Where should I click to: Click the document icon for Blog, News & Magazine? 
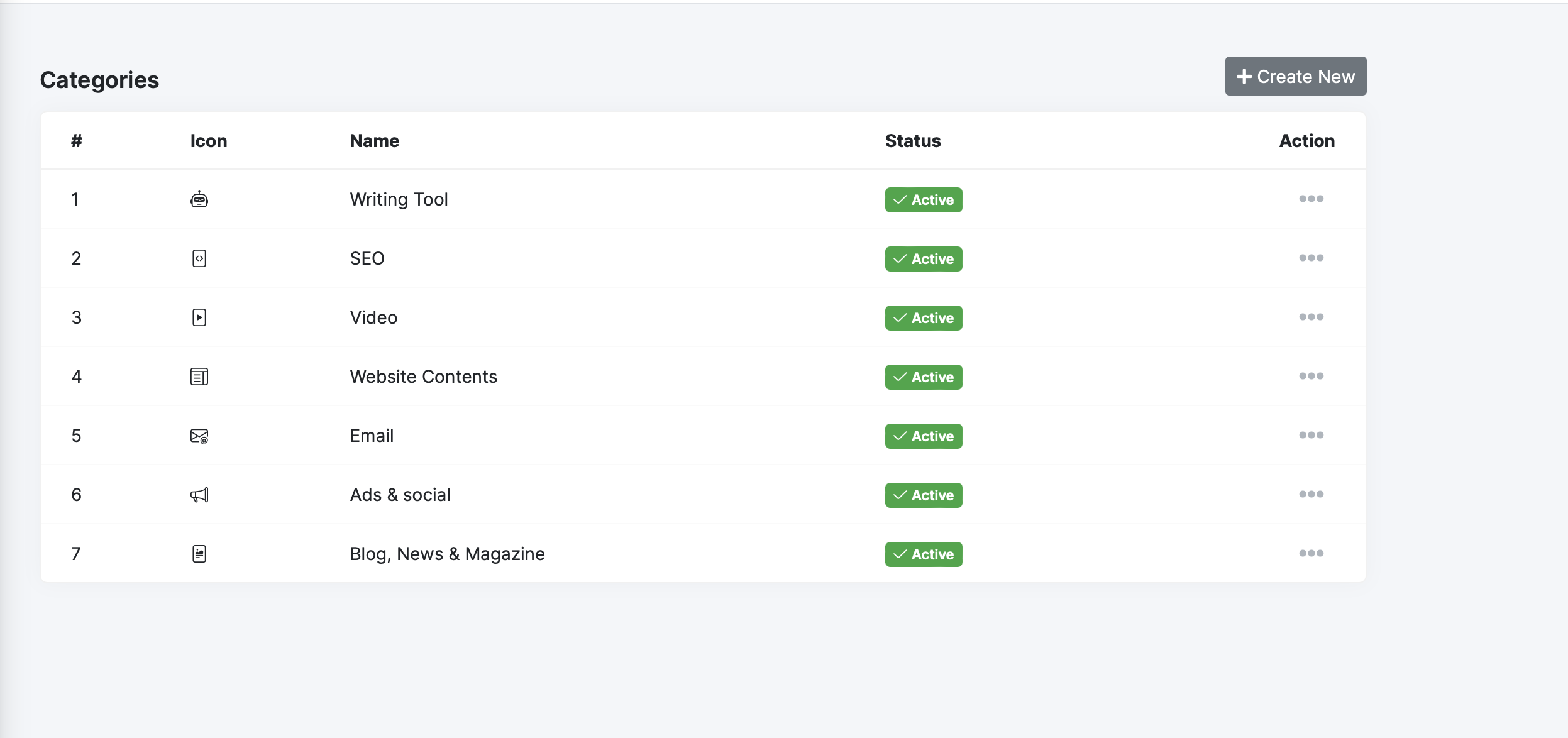199,554
